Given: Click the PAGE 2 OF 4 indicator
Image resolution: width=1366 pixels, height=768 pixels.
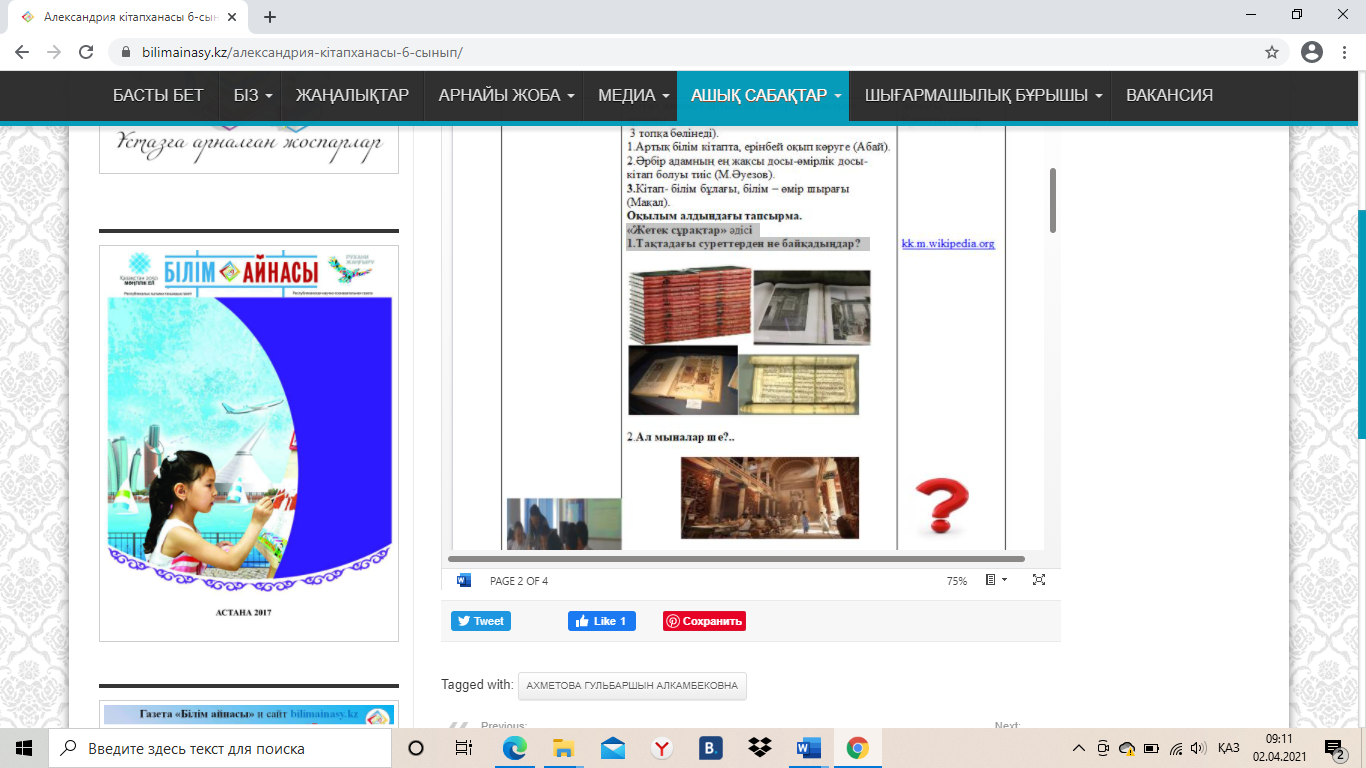Looking at the screenshot, I should 519,581.
